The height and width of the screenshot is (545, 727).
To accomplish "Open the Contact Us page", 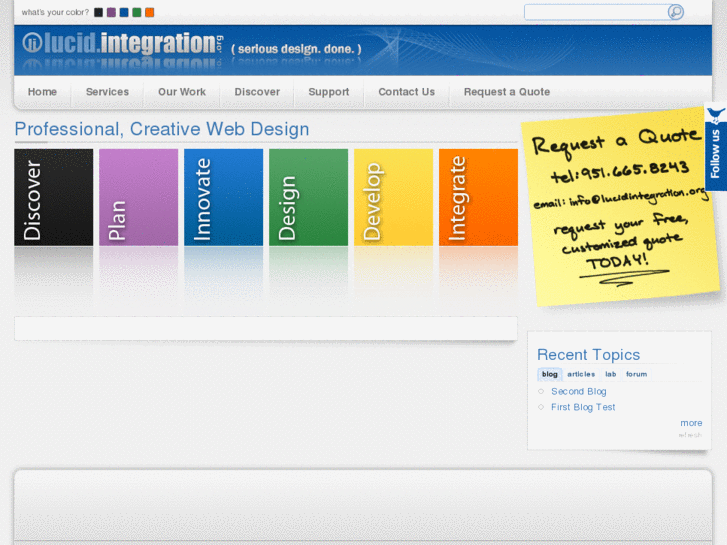I will tap(407, 92).
